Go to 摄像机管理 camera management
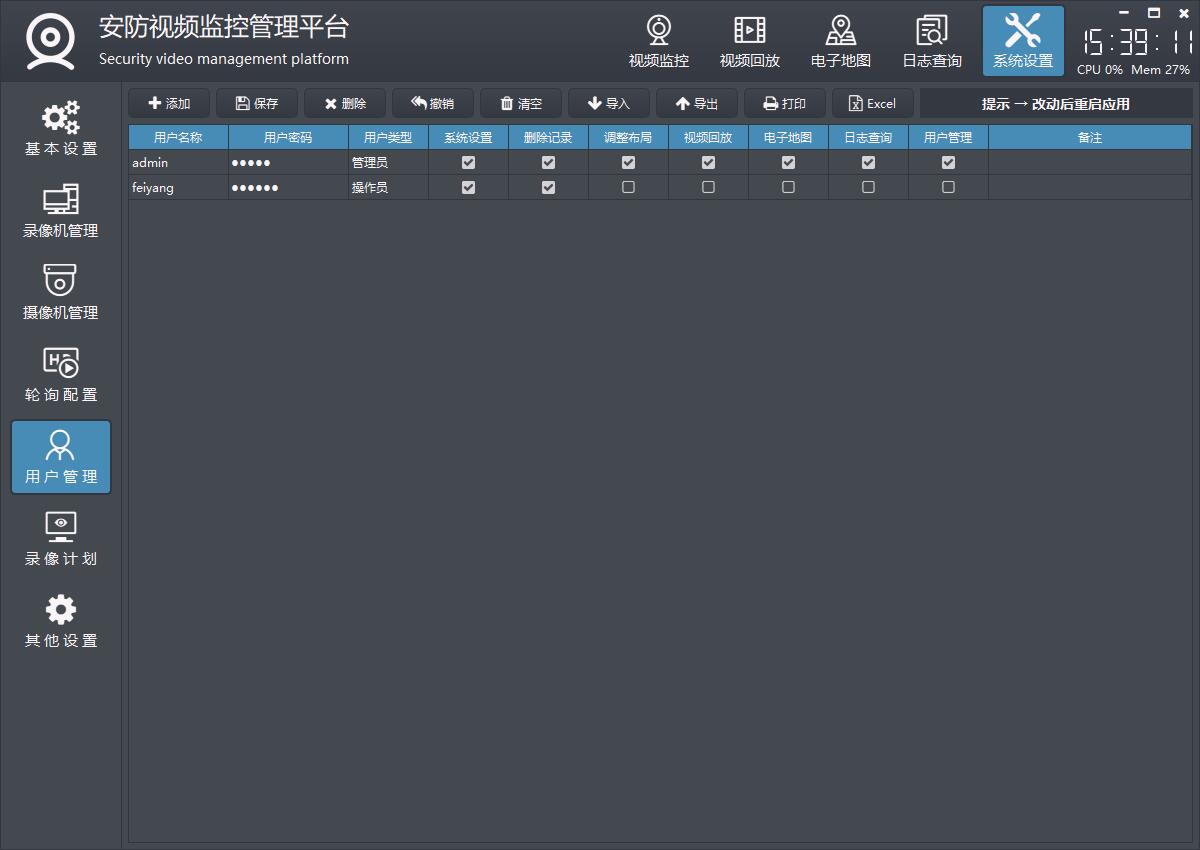Screen dimensions: 1200x850 (x=61, y=293)
